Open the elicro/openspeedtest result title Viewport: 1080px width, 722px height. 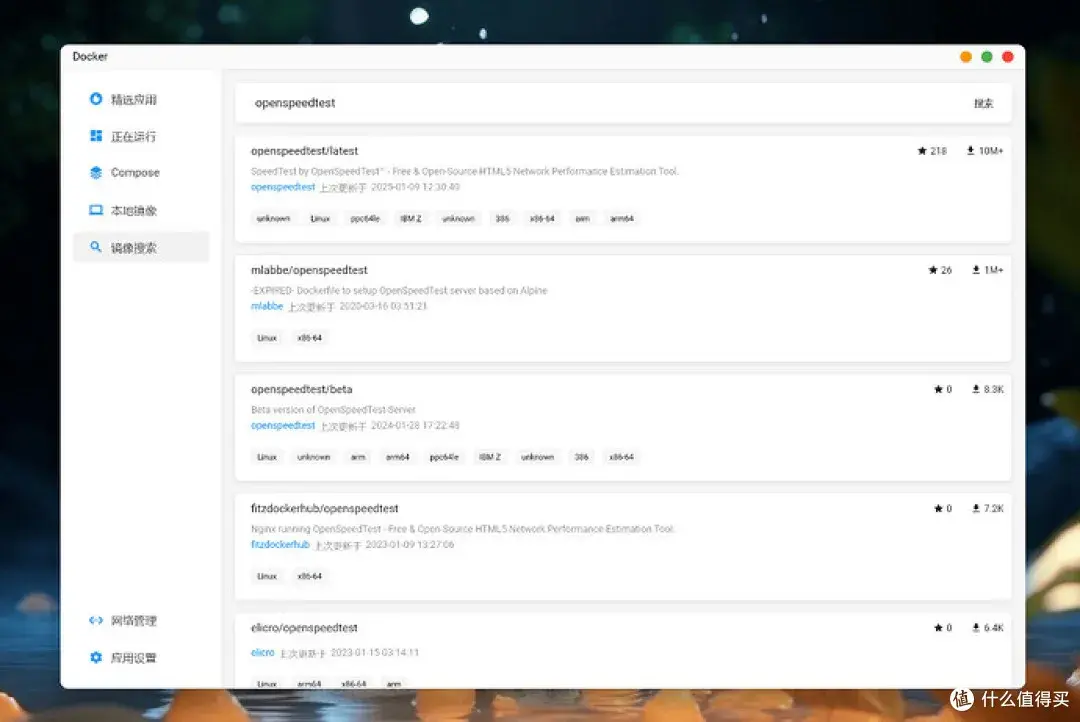point(304,628)
